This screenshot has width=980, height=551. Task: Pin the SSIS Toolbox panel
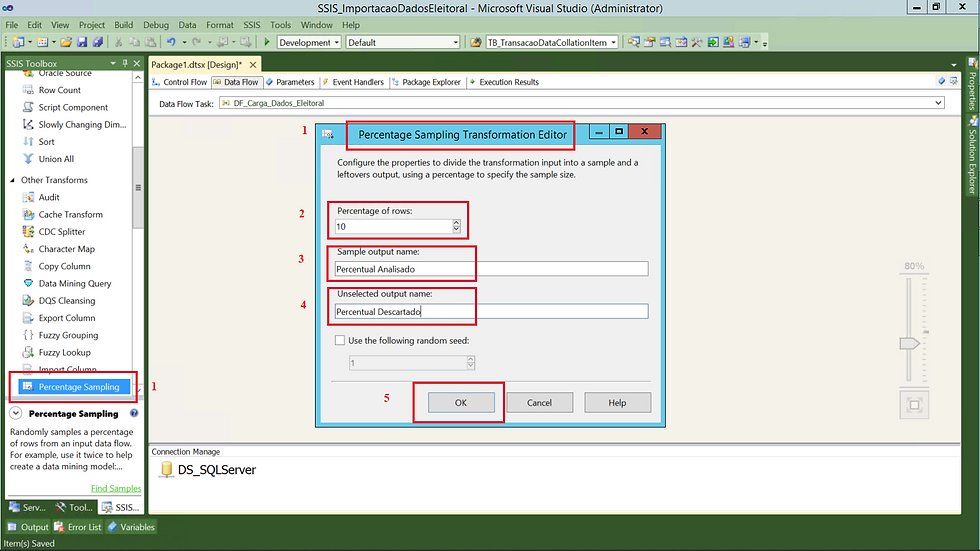point(125,63)
